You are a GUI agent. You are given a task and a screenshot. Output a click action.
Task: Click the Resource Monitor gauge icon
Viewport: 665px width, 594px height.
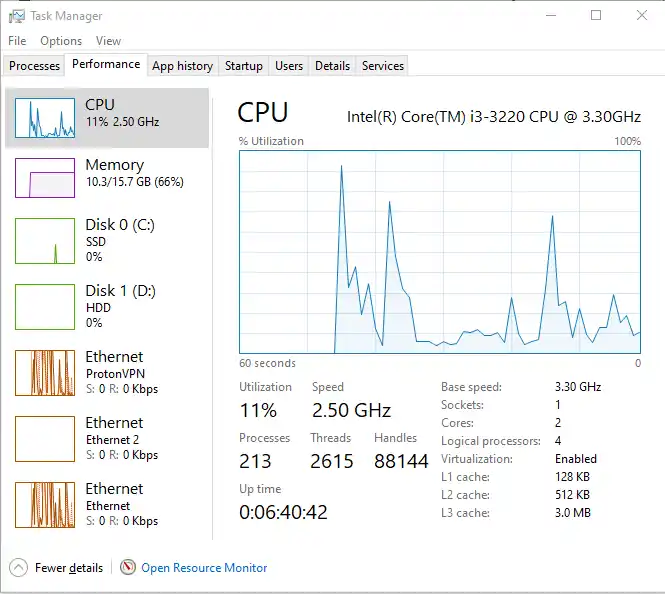128,567
